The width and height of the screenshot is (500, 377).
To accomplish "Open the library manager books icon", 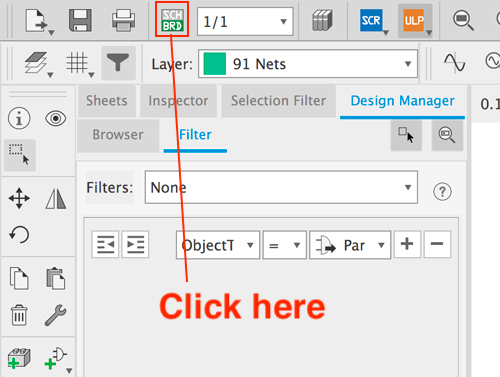I will (322, 20).
